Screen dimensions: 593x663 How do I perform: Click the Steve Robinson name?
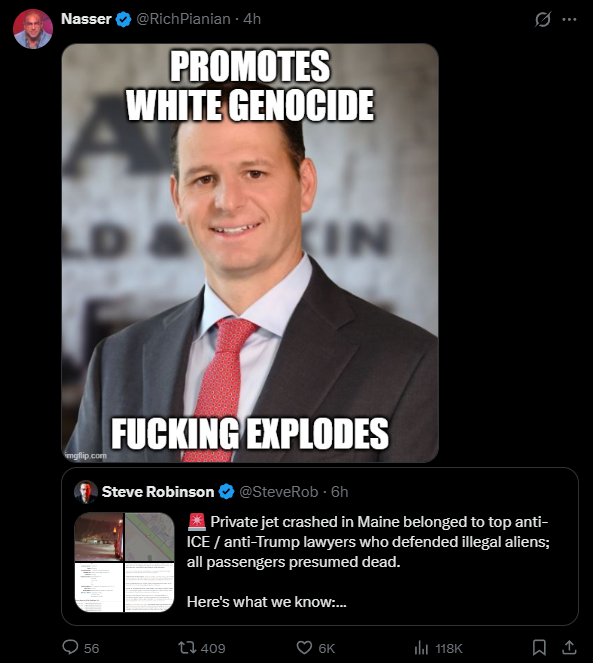[158, 492]
